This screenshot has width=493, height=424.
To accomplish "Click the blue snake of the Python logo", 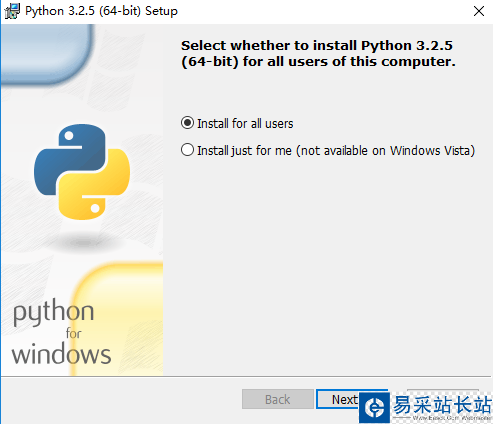I will point(72,157).
